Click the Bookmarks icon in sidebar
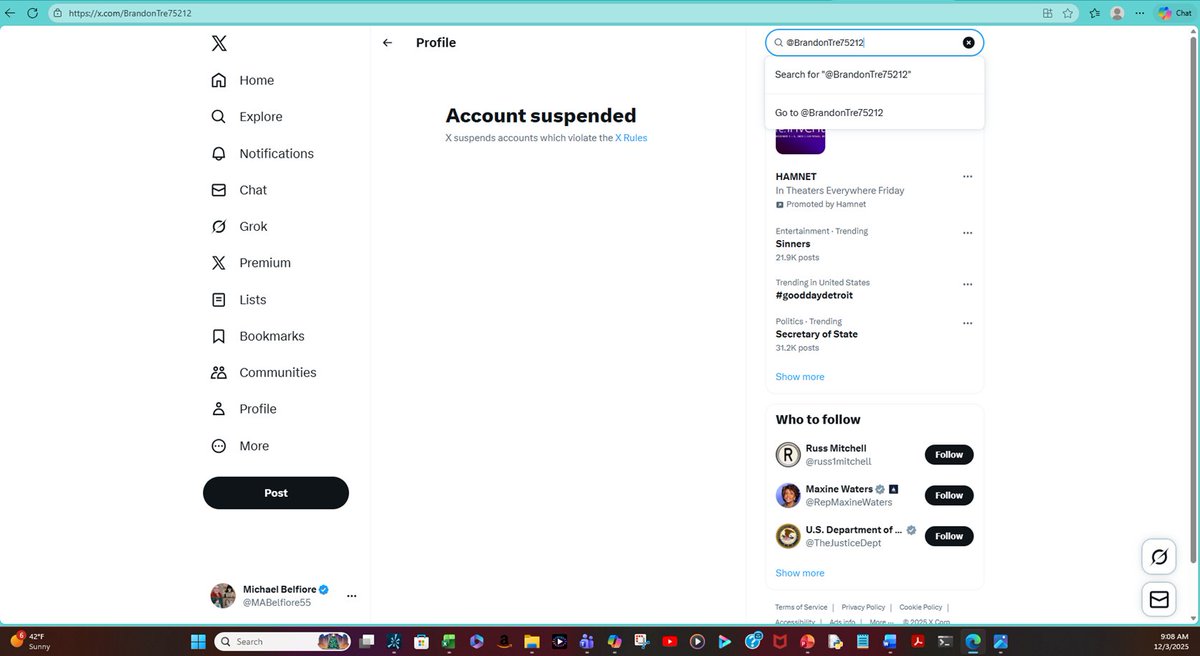1200x656 pixels. (x=219, y=336)
